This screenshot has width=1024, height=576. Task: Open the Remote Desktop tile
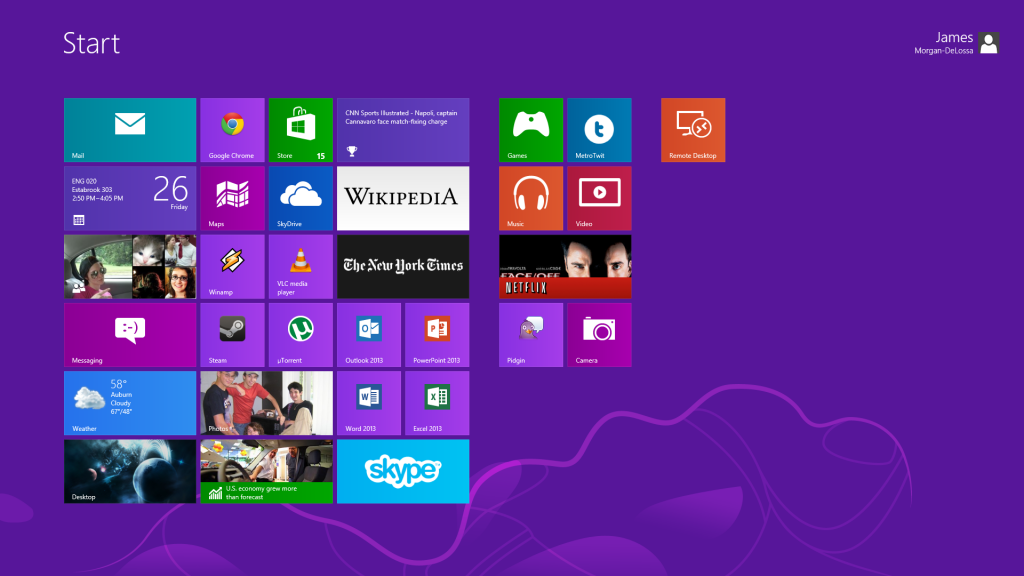(x=693, y=130)
